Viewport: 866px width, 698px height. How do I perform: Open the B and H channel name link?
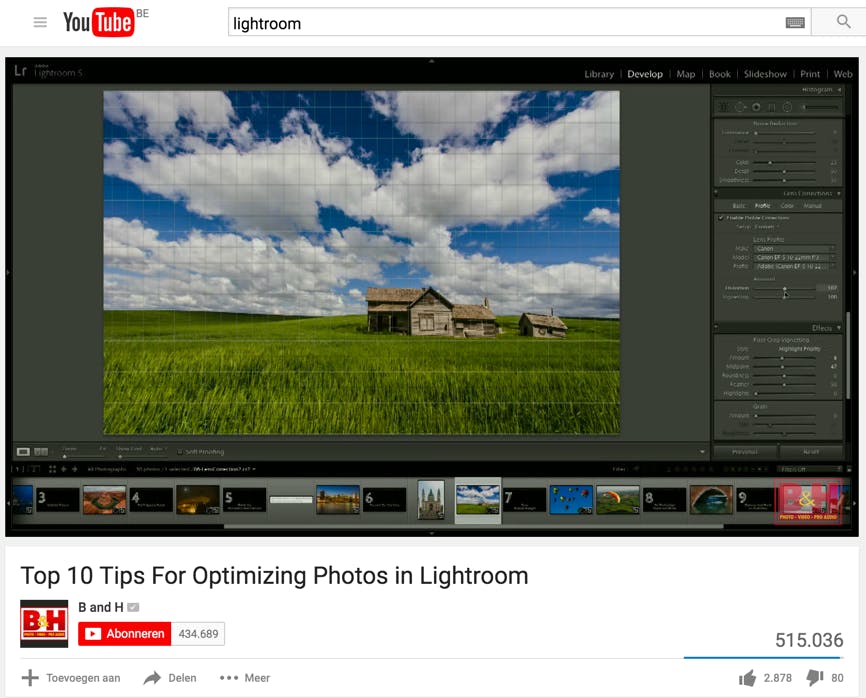101,607
